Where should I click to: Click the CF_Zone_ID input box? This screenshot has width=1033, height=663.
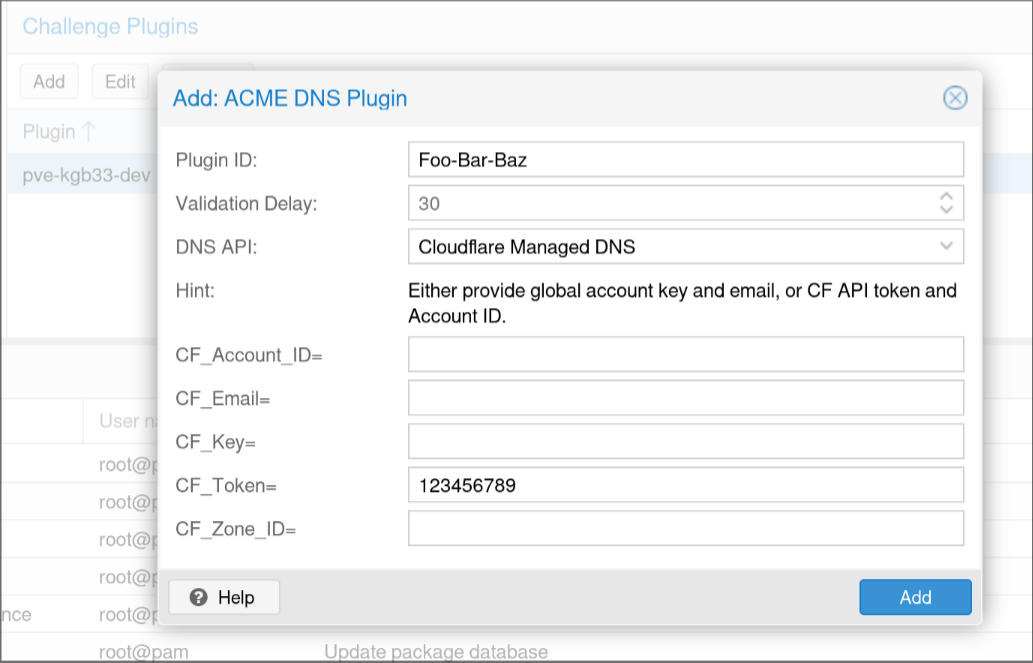coord(686,528)
